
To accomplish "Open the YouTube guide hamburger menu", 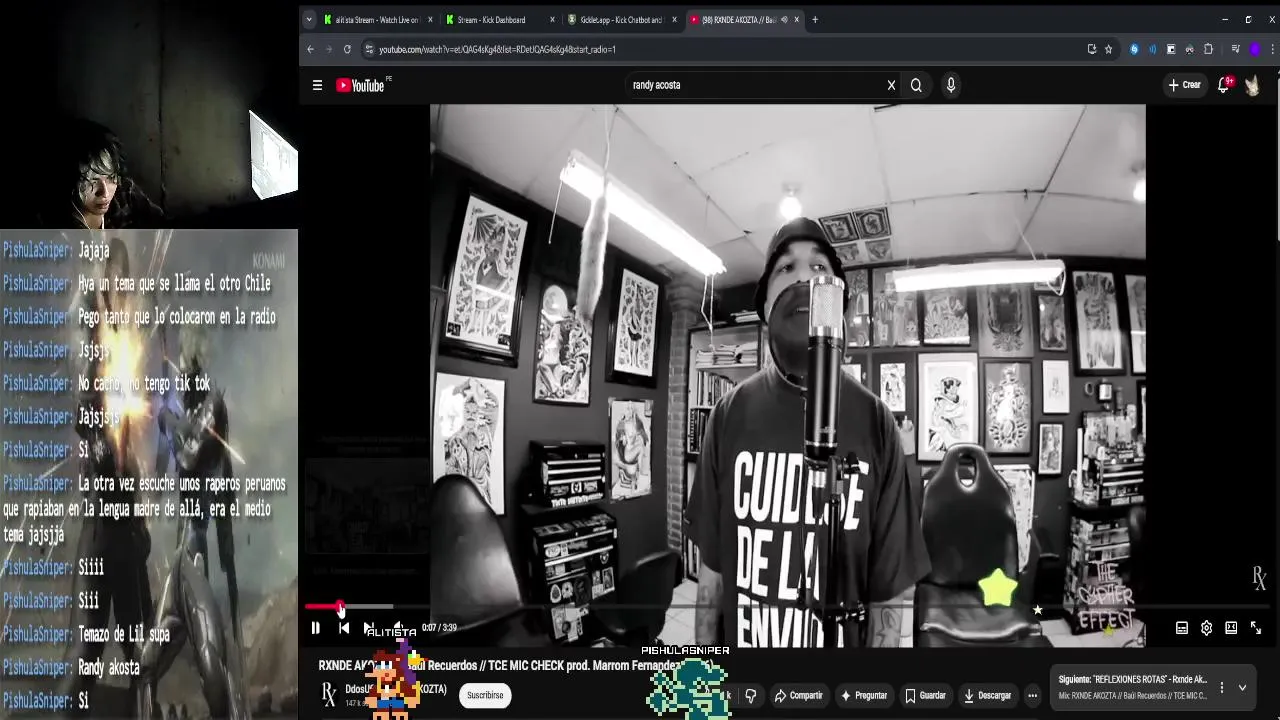I will [317, 85].
